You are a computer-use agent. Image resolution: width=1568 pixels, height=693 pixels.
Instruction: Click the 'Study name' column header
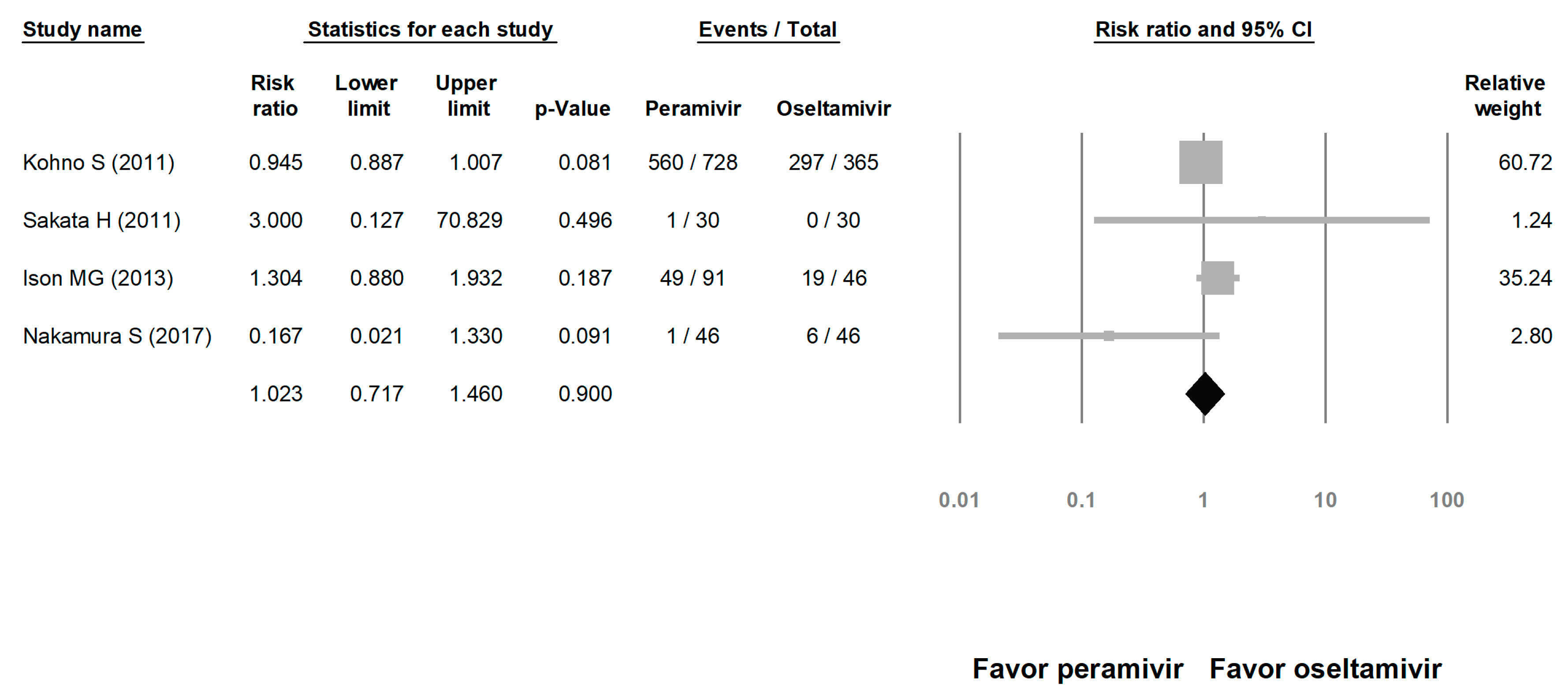tap(82, 29)
